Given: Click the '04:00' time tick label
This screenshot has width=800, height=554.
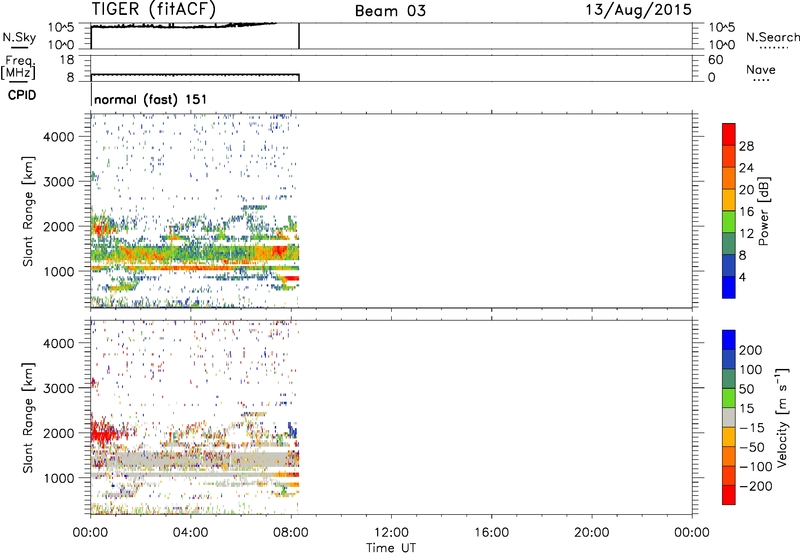Looking at the screenshot, I should pos(191,533).
